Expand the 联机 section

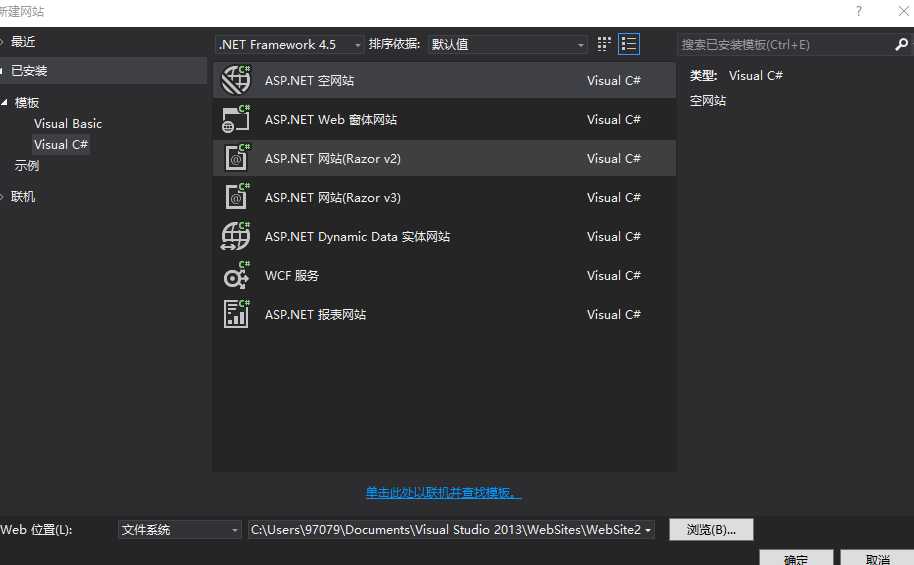click(2, 196)
